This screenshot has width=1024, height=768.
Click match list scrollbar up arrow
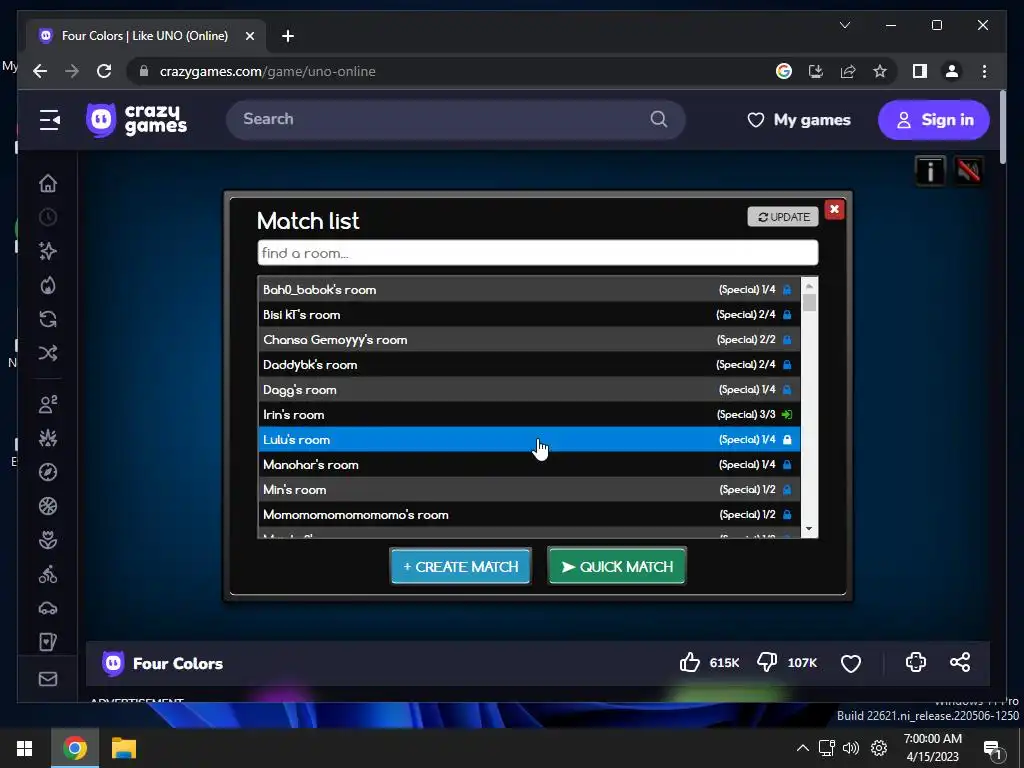809,285
